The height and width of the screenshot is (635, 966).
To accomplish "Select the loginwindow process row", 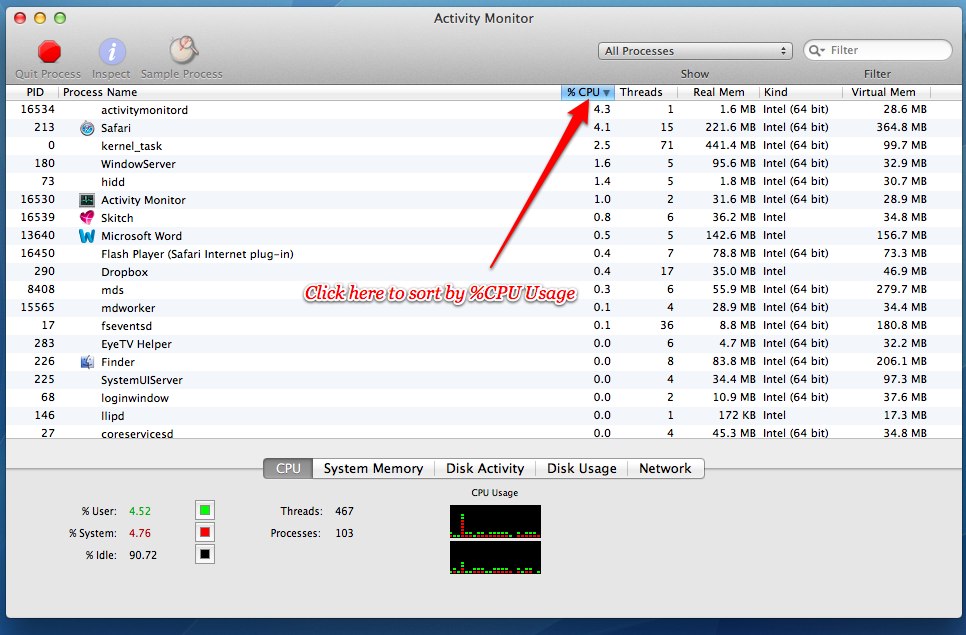I will pyautogui.click(x=483, y=398).
